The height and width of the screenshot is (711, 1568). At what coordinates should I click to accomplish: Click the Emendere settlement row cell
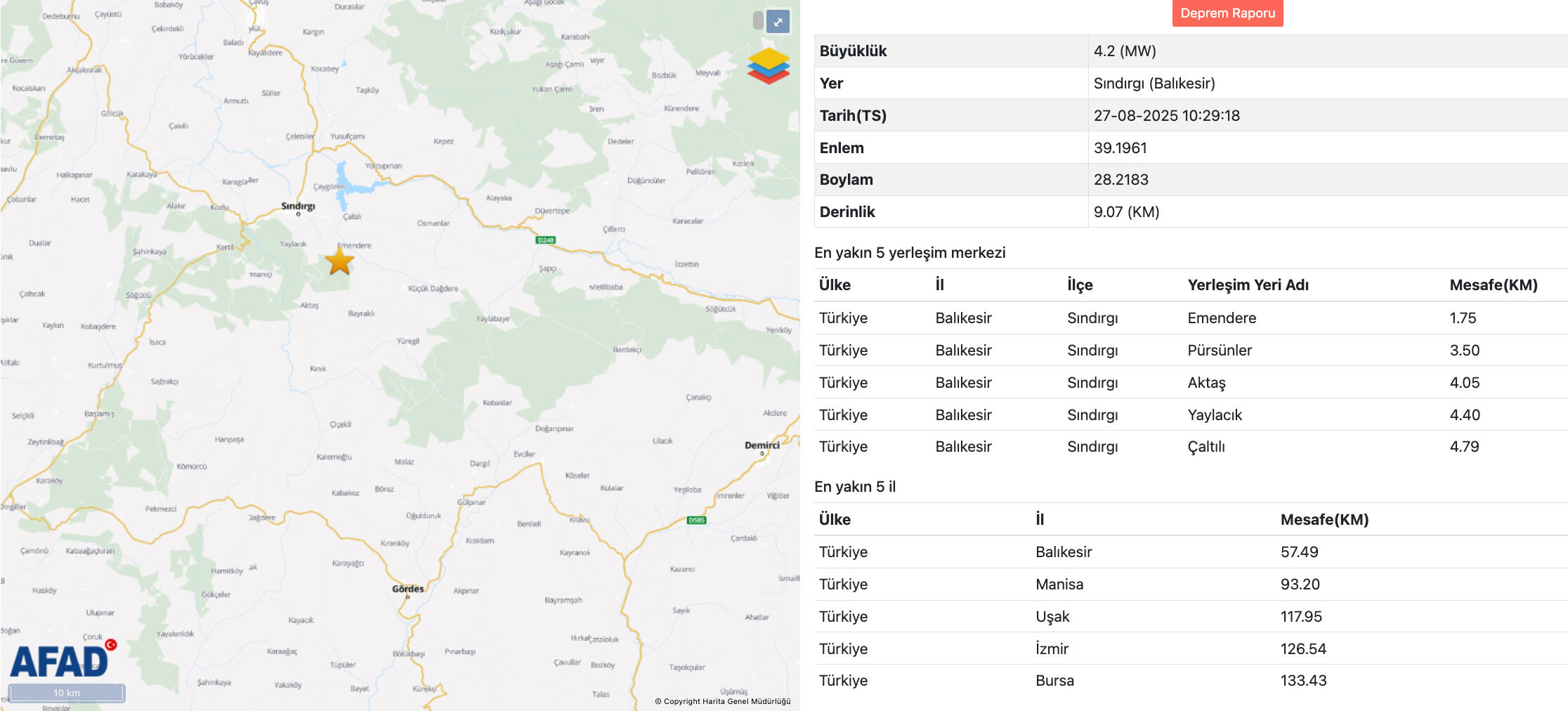click(x=1222, y=318)
